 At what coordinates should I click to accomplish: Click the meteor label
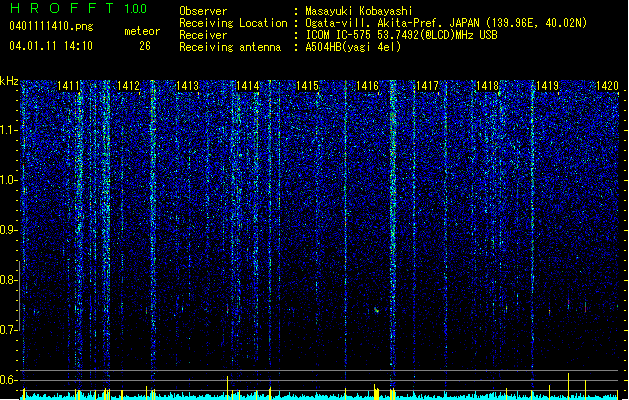coord(142,31)
